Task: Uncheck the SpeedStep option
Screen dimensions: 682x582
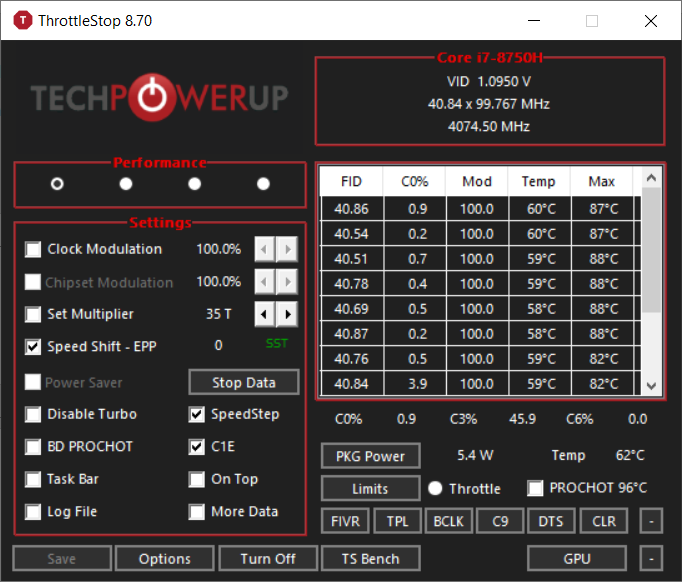Action: click(x=197, y=415)
